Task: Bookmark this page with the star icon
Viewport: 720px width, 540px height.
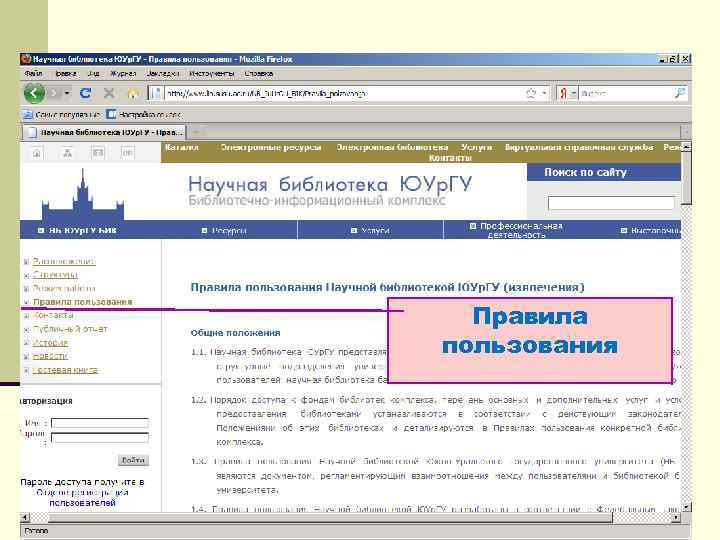Action: (x=531, y=94)
